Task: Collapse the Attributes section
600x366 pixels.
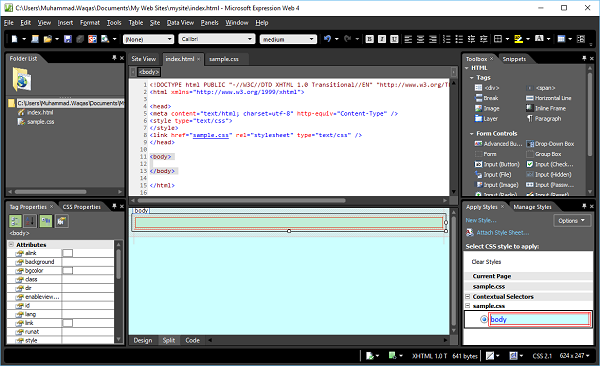Action: coord(11,245)
